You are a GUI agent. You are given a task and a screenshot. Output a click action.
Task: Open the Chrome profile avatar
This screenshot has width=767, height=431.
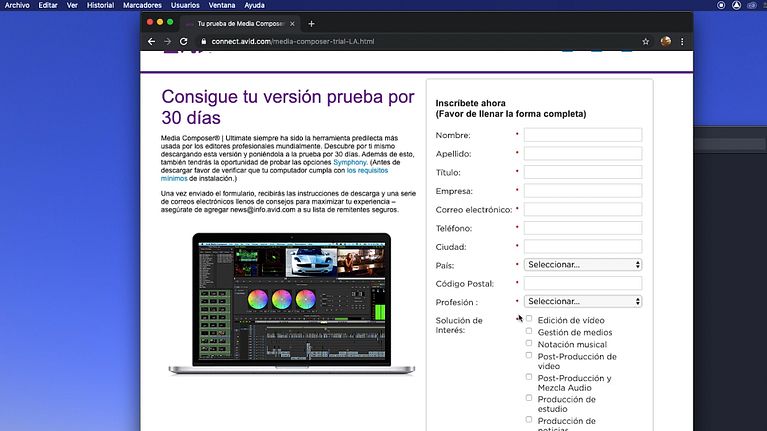(x=665, y=42)
